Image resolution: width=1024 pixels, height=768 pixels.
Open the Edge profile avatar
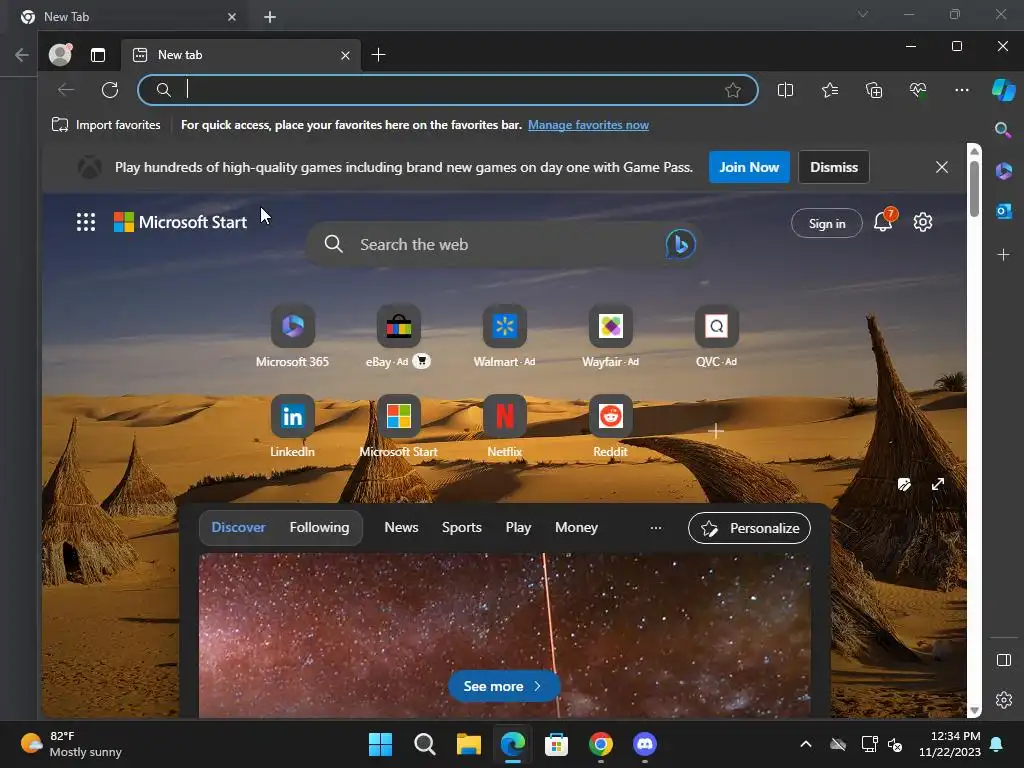click(60, 55)
